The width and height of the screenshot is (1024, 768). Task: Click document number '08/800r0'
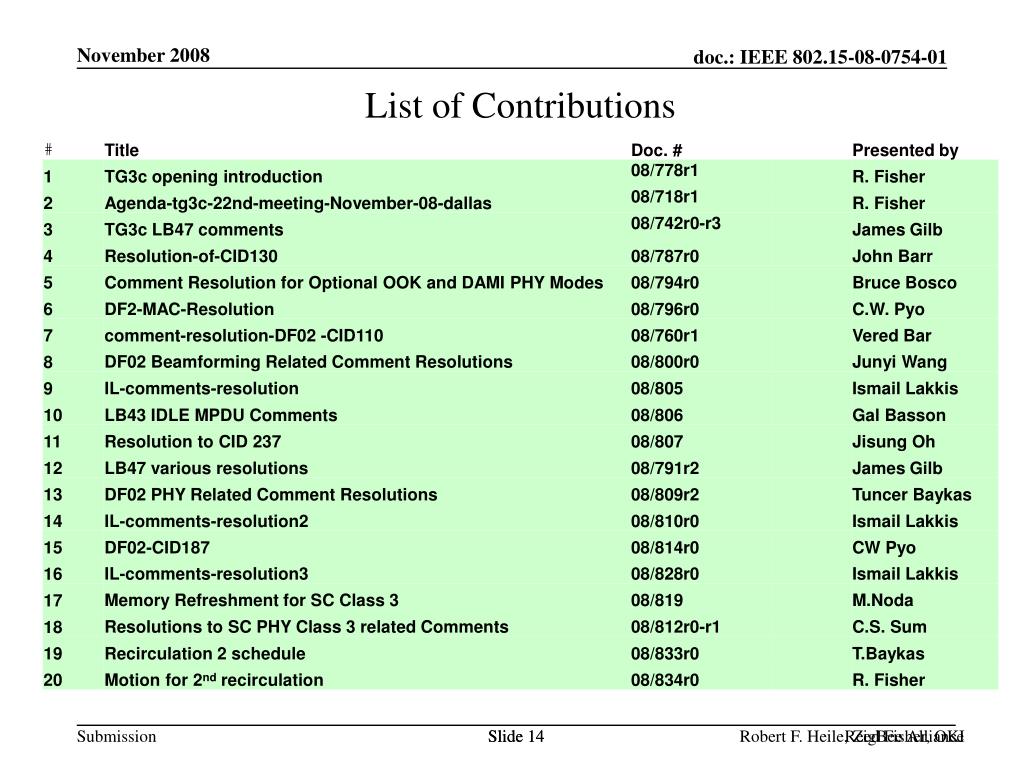(x=665, y=362)
